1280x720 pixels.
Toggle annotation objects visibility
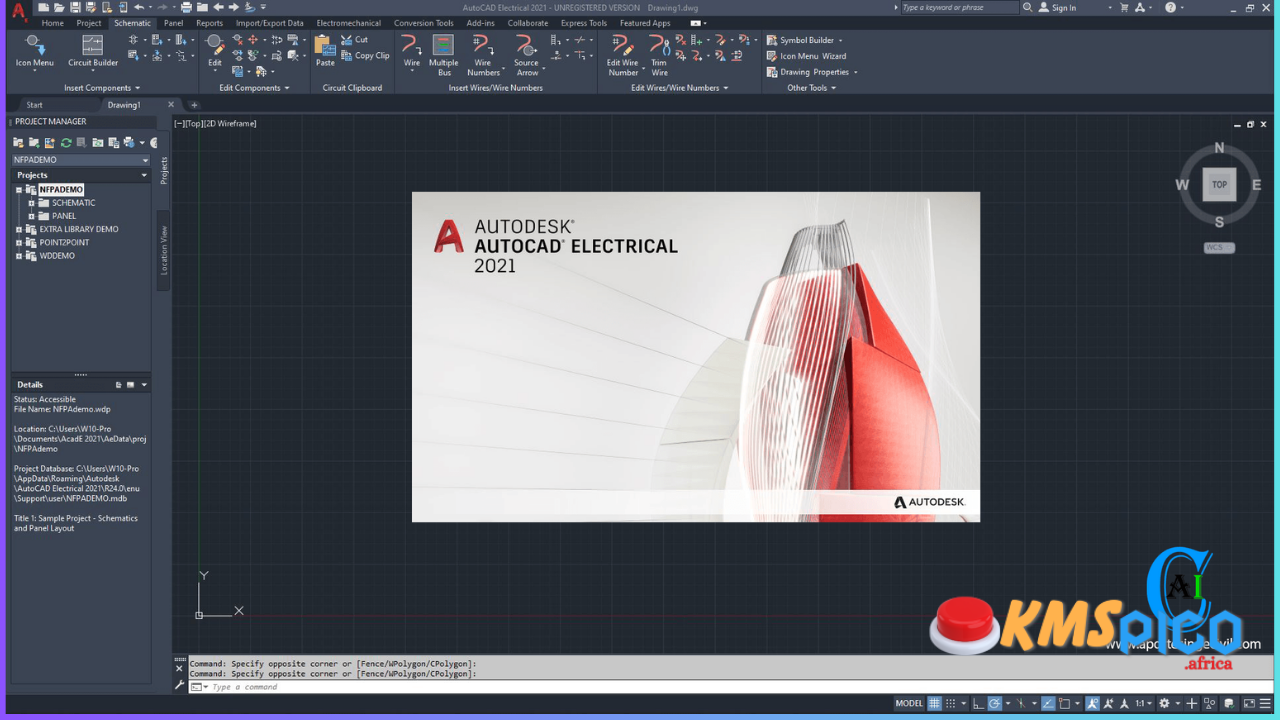click(1093, 703)
